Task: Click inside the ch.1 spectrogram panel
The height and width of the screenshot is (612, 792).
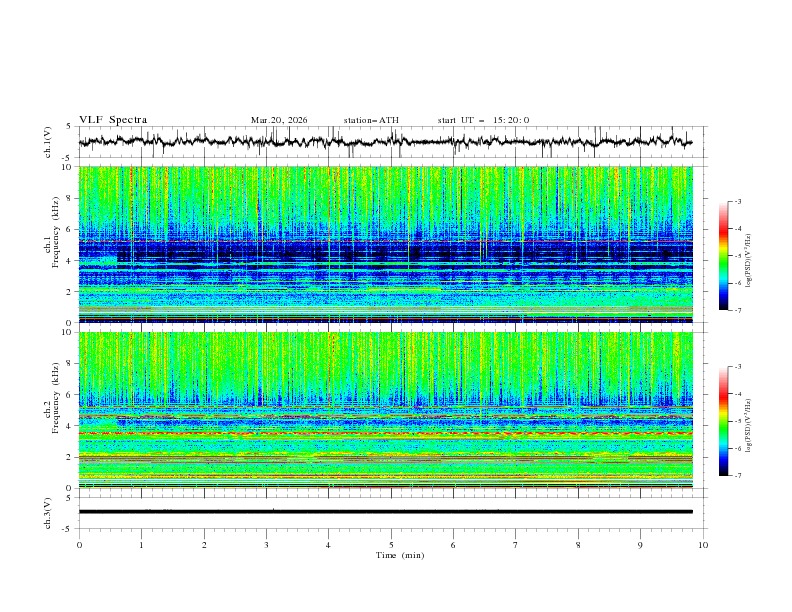Action: tap(386, 244)
